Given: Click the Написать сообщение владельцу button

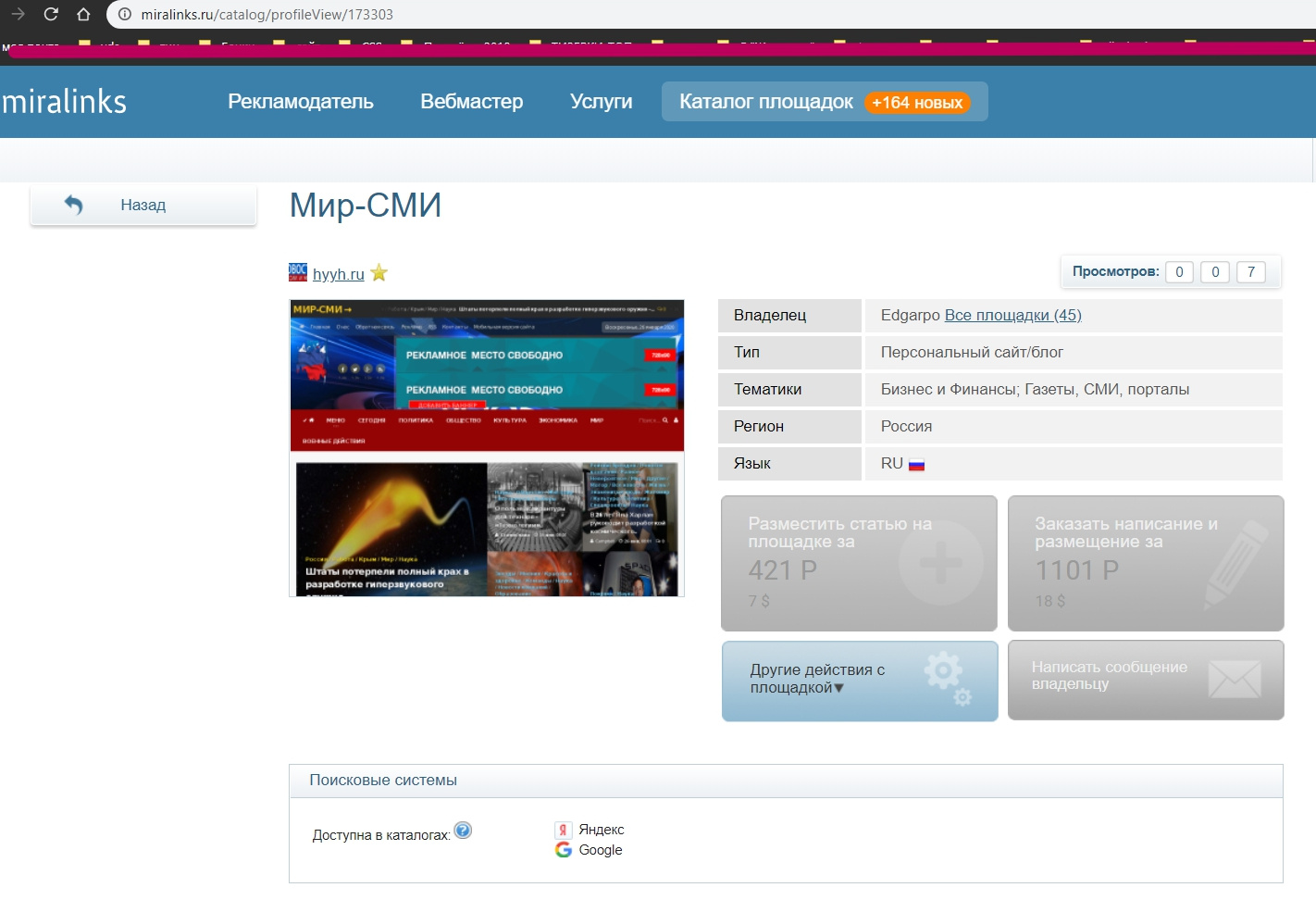Looking at the screenshot, I should [x=1146, y=681].
